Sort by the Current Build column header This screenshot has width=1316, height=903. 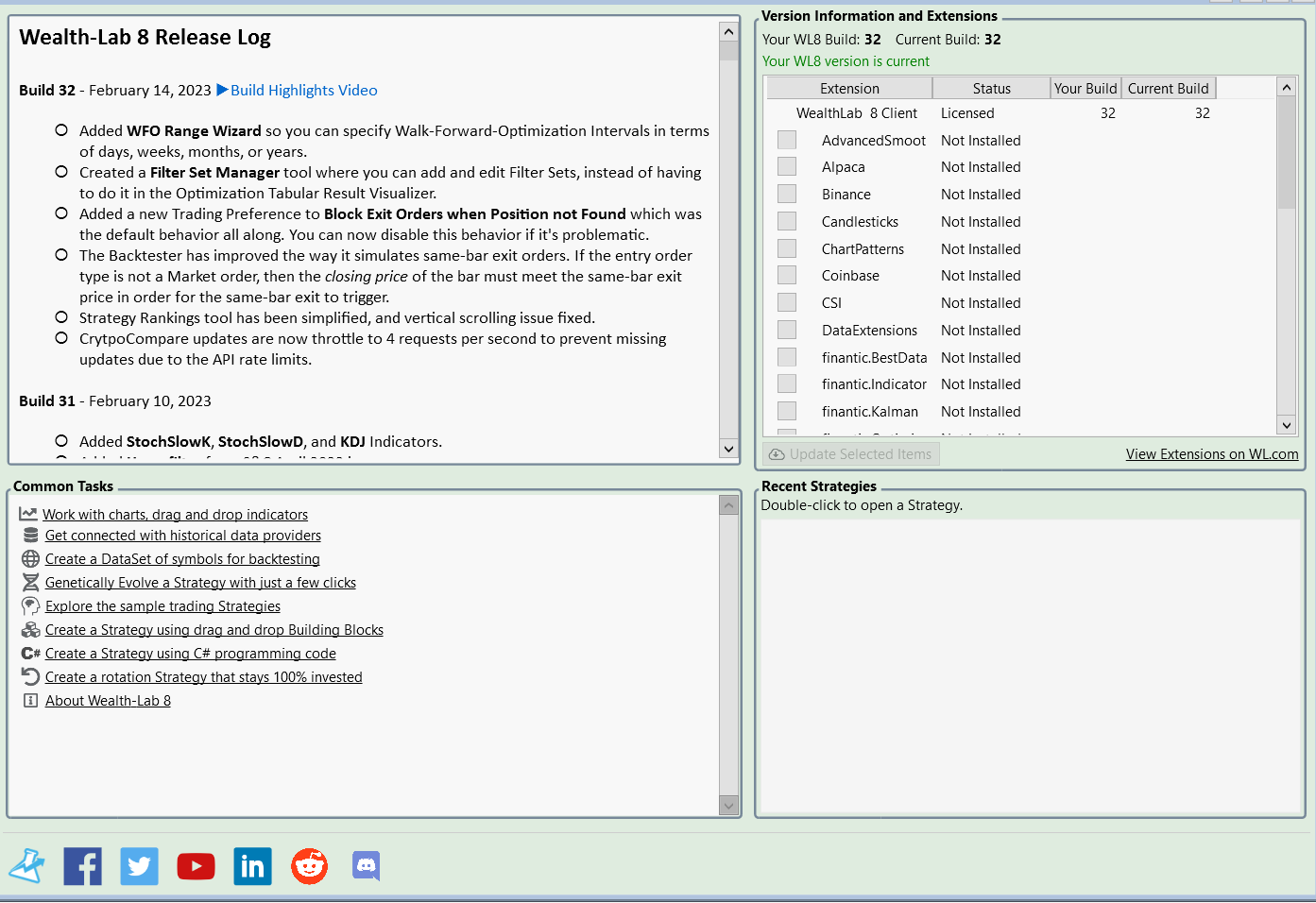click(1169, 88)
